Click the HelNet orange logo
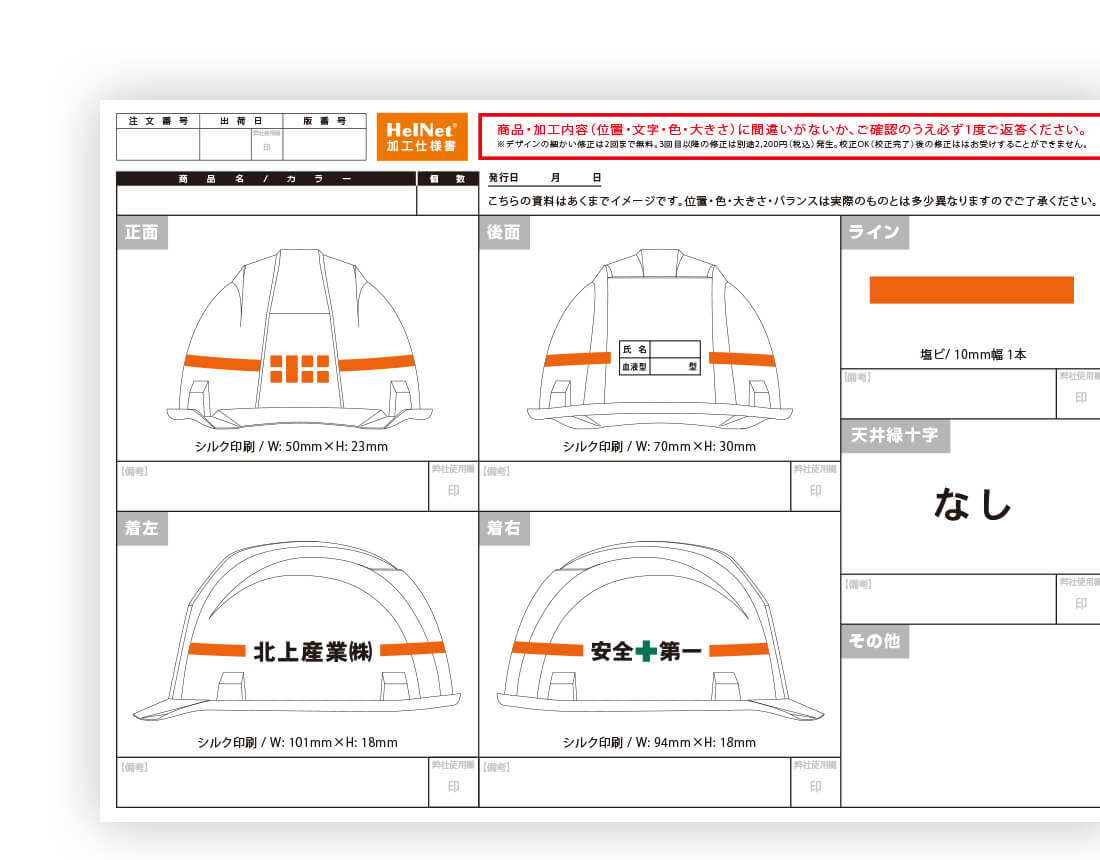The width and height of the screenshot is (1100, 860). [x=421, y=136]
